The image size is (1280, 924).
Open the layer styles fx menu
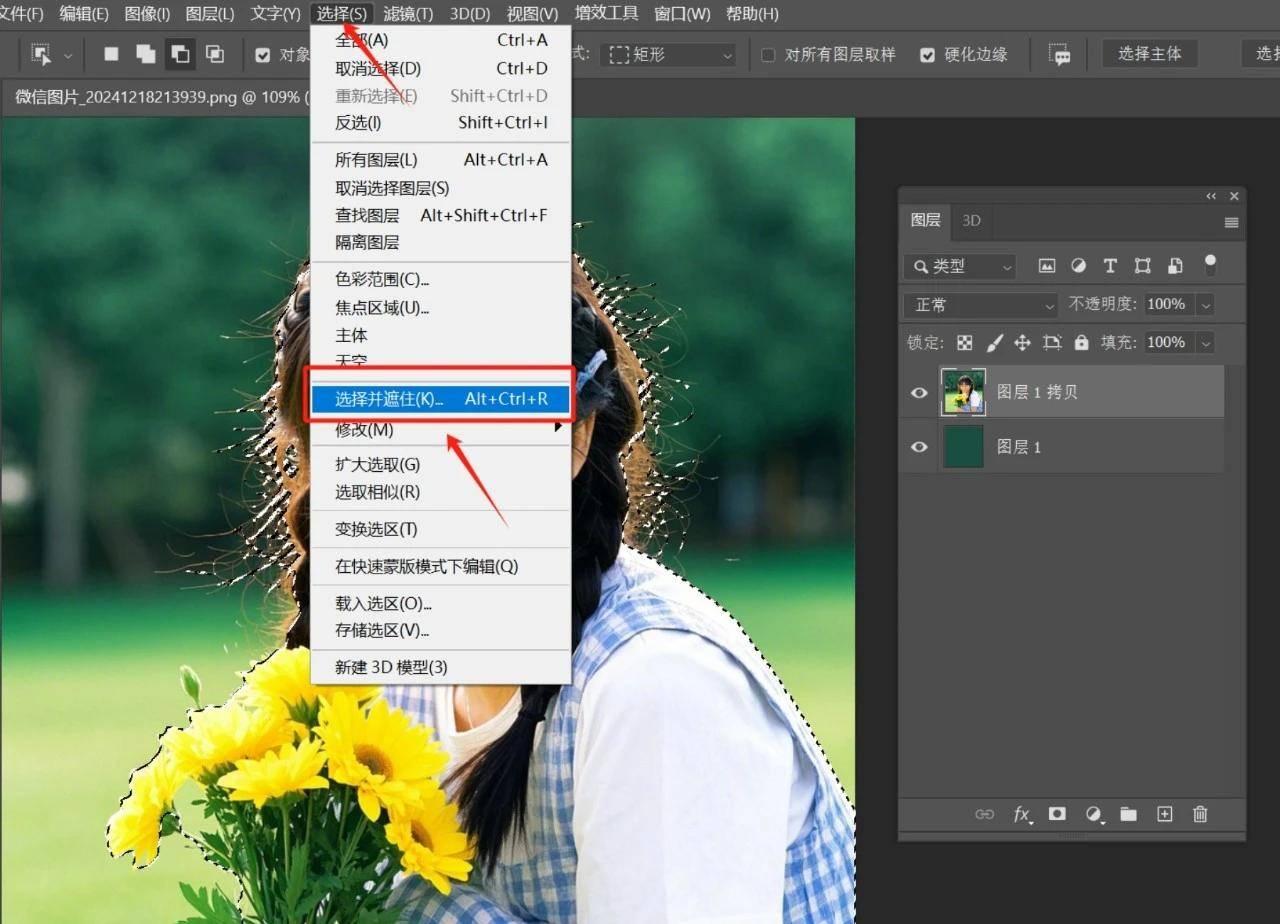point(1021,814)
